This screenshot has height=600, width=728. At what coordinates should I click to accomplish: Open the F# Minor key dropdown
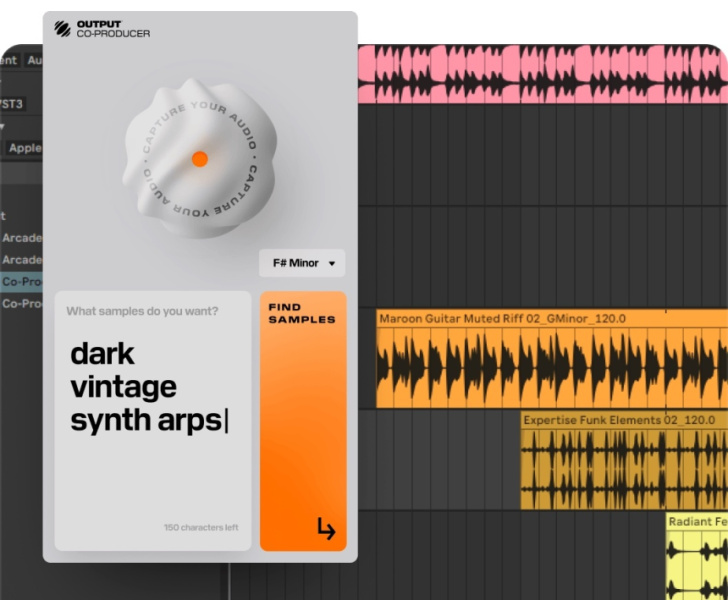pos(302,263)
